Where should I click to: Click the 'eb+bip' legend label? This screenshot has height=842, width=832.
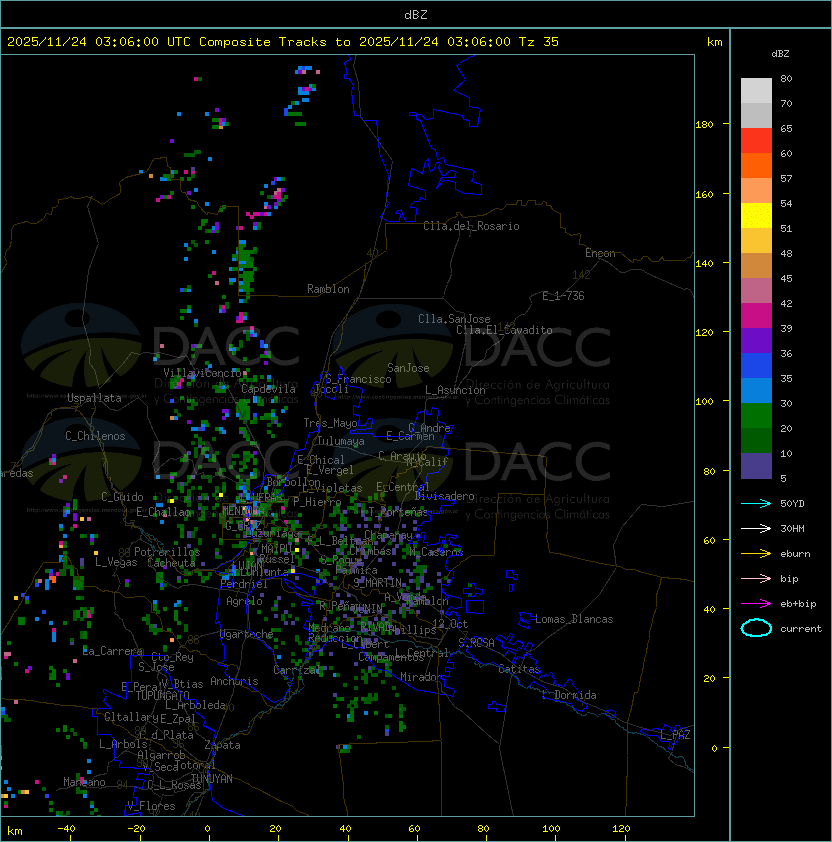[798, 604]
